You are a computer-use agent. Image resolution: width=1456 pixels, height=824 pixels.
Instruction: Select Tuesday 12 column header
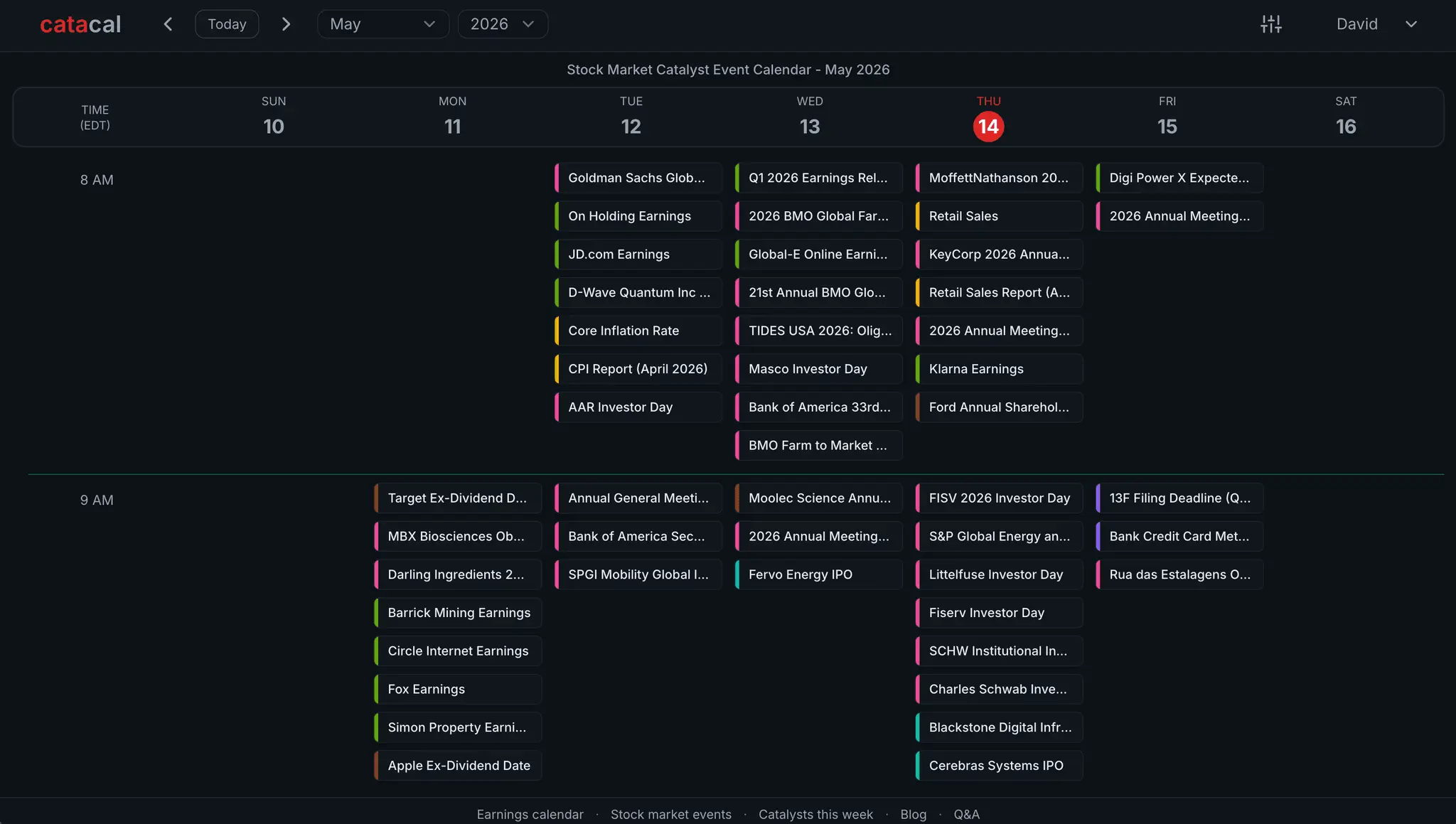[631, 117]
